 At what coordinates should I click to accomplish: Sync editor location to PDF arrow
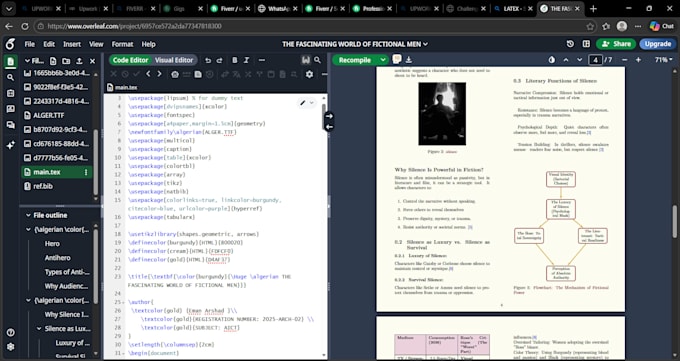(329, 116)
